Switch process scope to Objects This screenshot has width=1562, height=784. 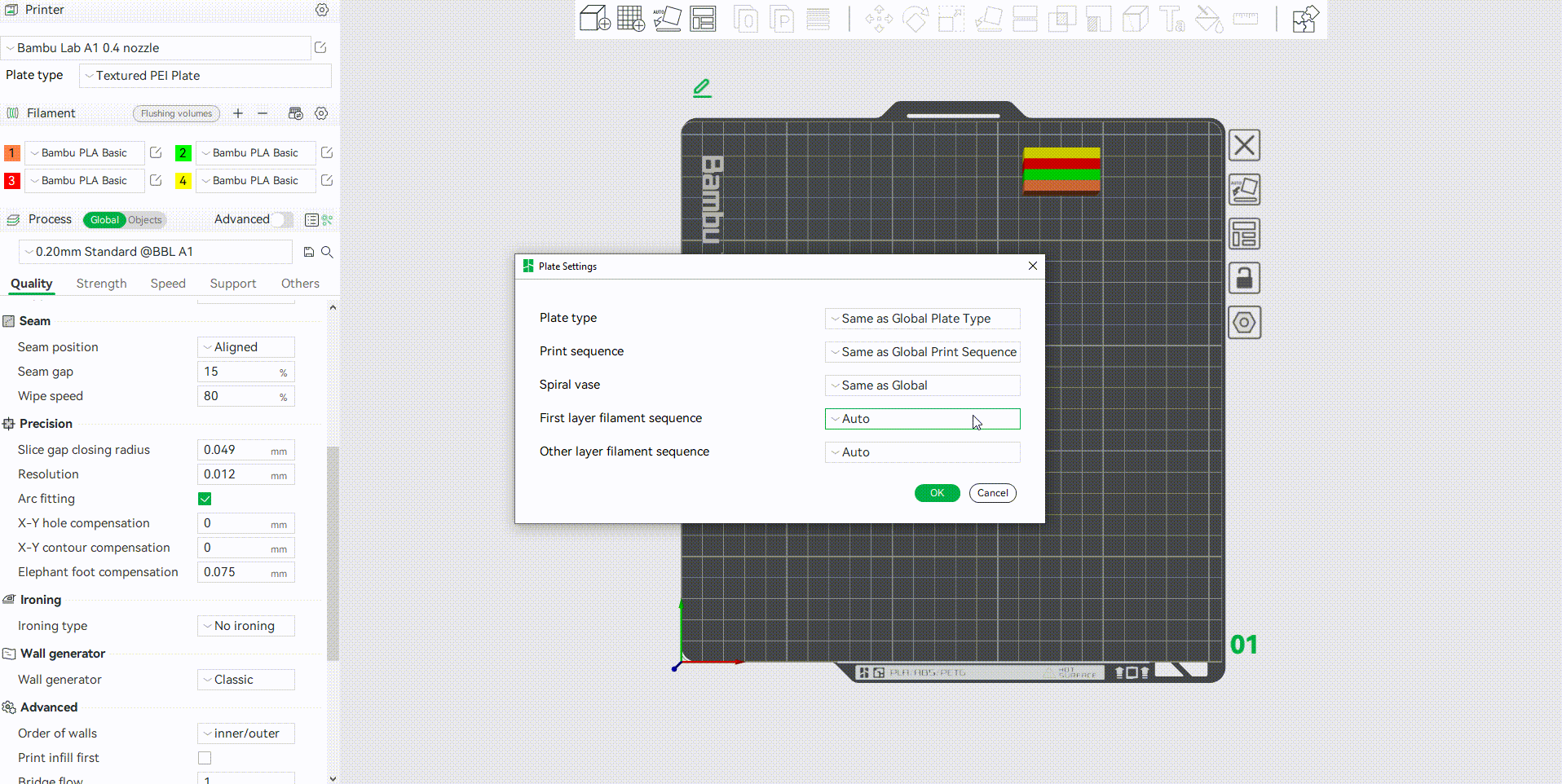tap(145, 220)
